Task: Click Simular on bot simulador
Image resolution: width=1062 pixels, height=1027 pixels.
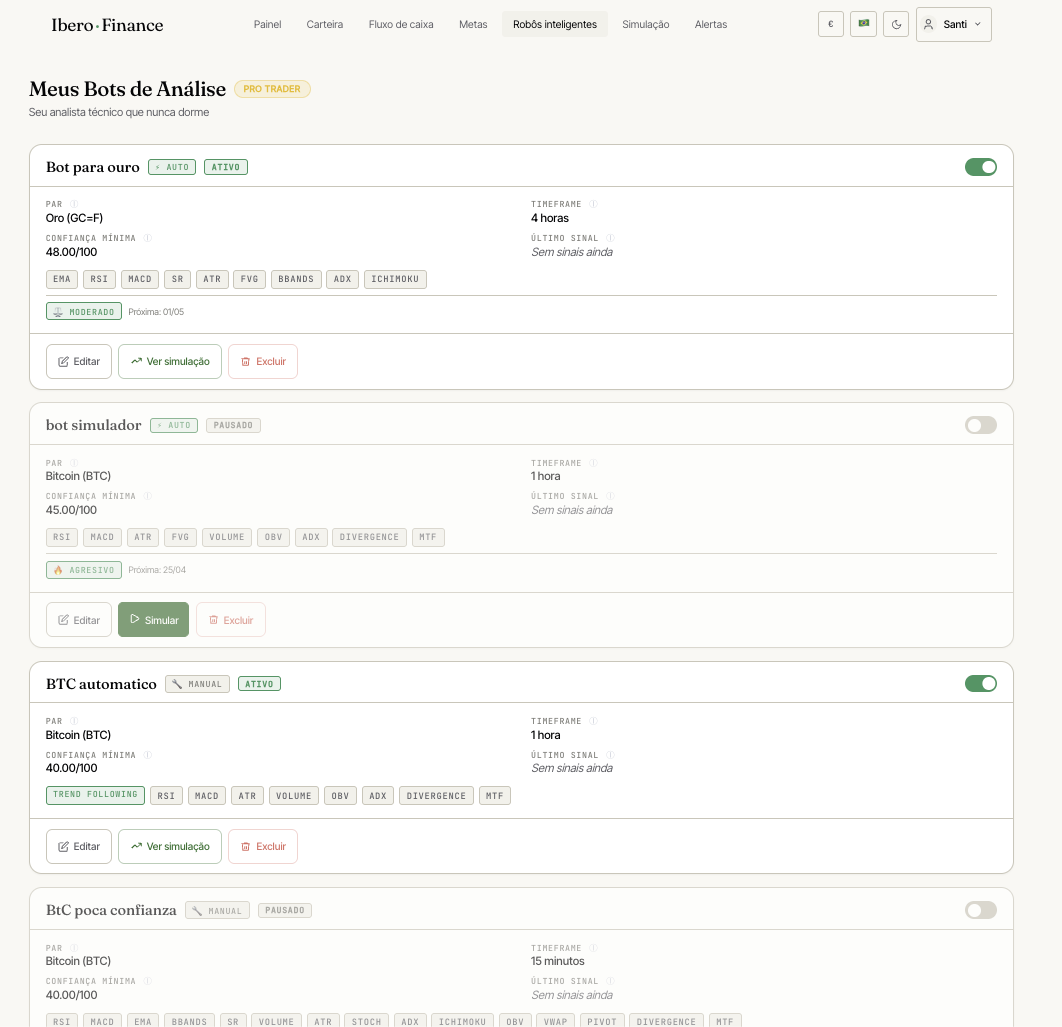Action: tap(154, 620)
